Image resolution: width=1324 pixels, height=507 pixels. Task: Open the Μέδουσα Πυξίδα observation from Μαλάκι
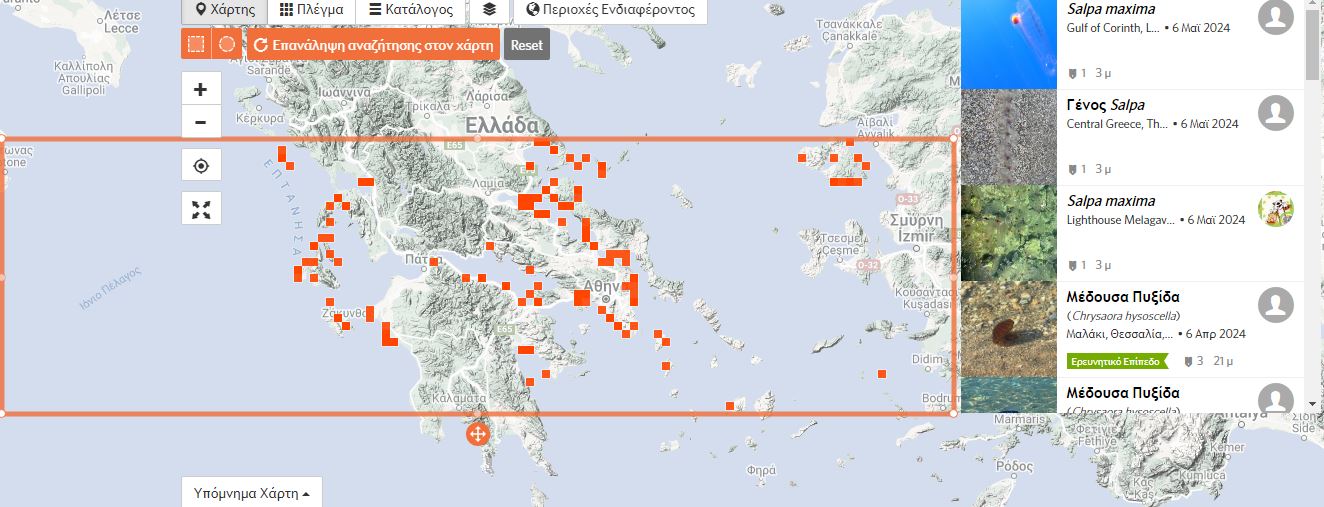pyautogui.click(x=1123, y=297)
